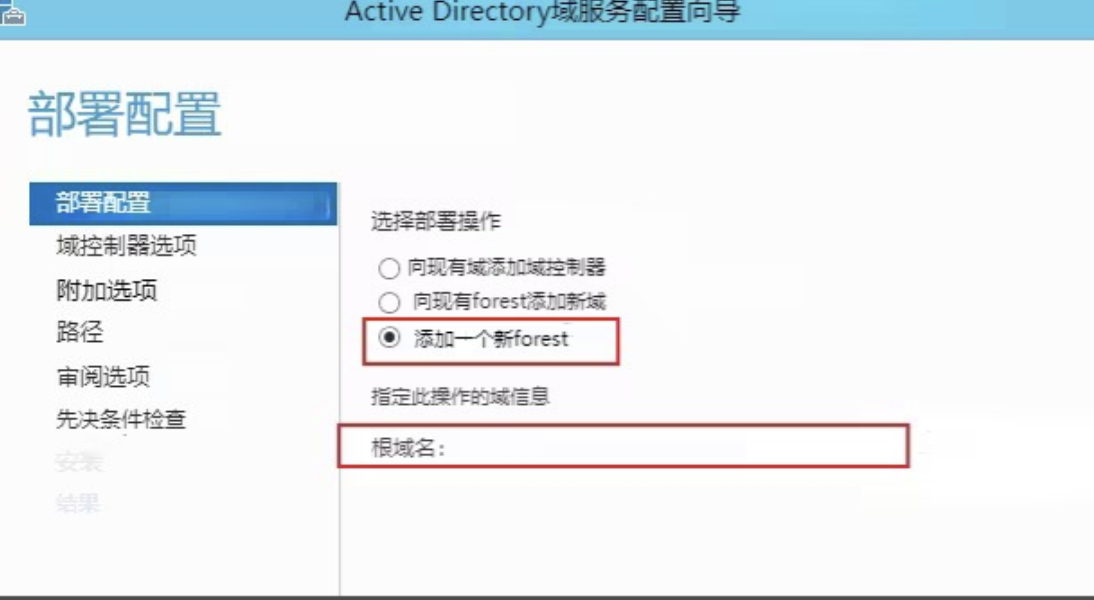This screenshot has width=1094, height=600.
Task: Open the 部署配置 step in sidebar
Action: [183, 204]
